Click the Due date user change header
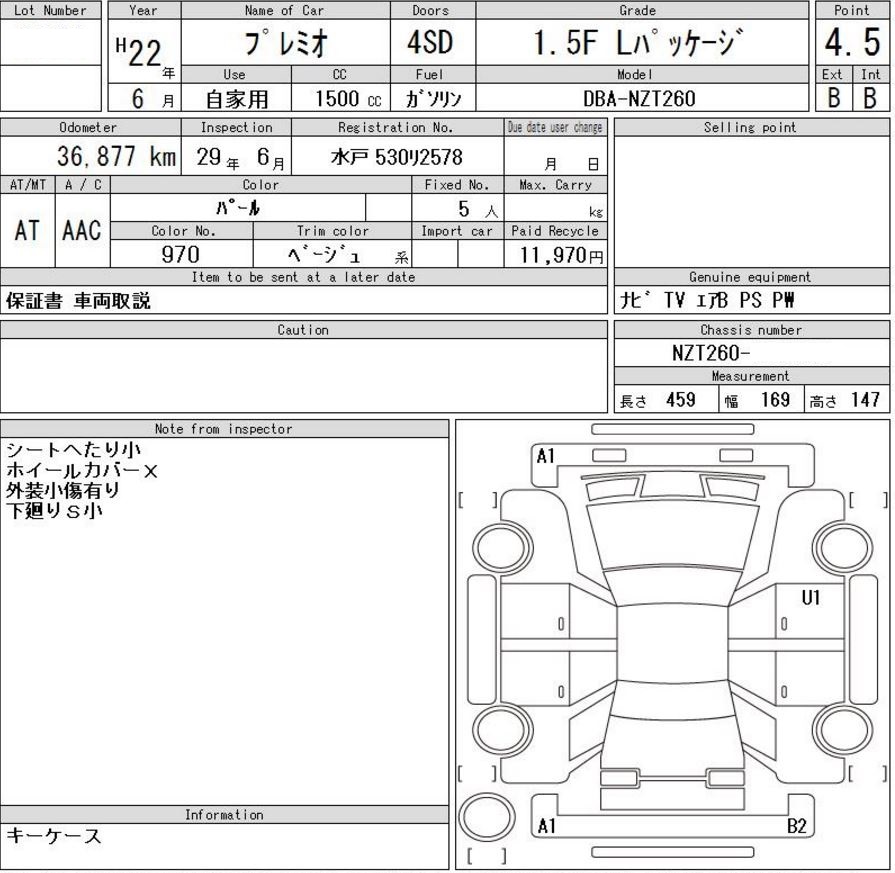The width and height of the screenshot is (895, 873). click(555, 127)
